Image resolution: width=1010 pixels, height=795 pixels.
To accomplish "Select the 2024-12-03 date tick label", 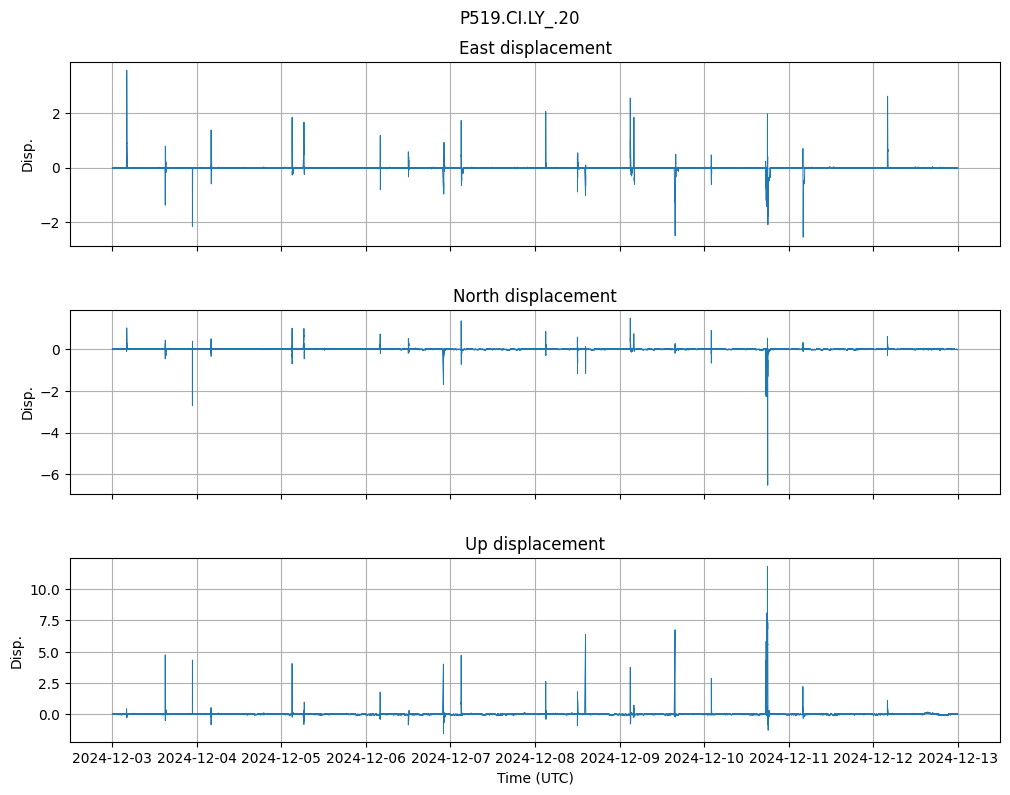I will click(x=112, y=760).
